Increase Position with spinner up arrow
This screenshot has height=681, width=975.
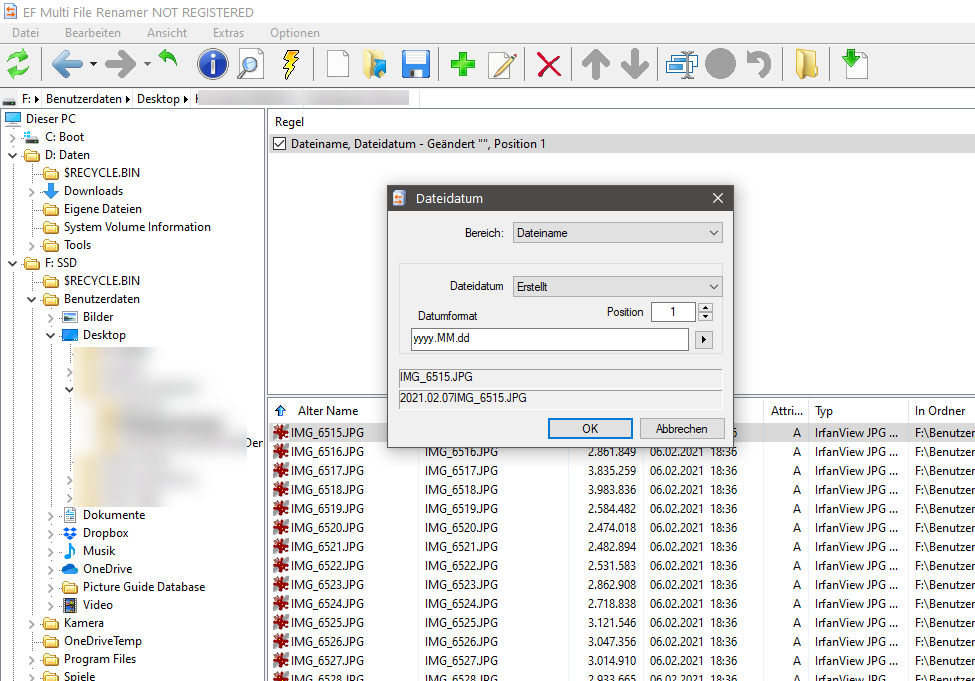705,307
